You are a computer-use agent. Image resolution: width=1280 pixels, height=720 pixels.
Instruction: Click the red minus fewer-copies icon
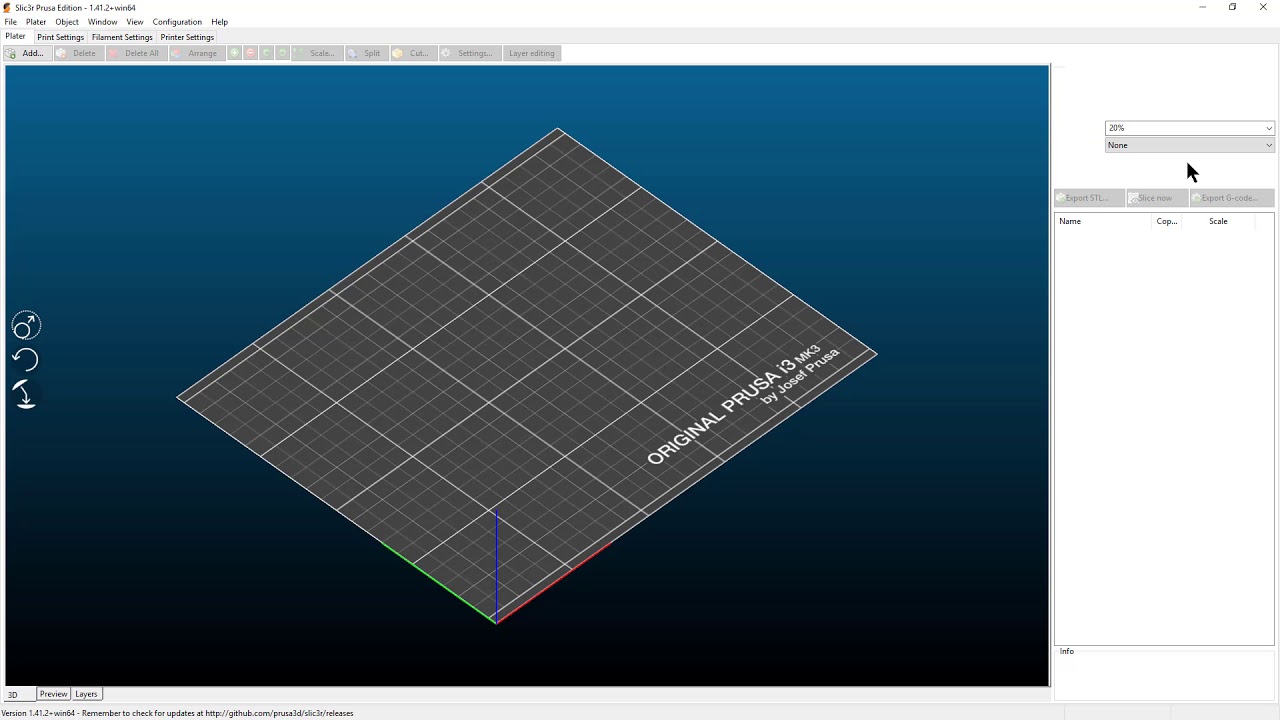(251, 53)
